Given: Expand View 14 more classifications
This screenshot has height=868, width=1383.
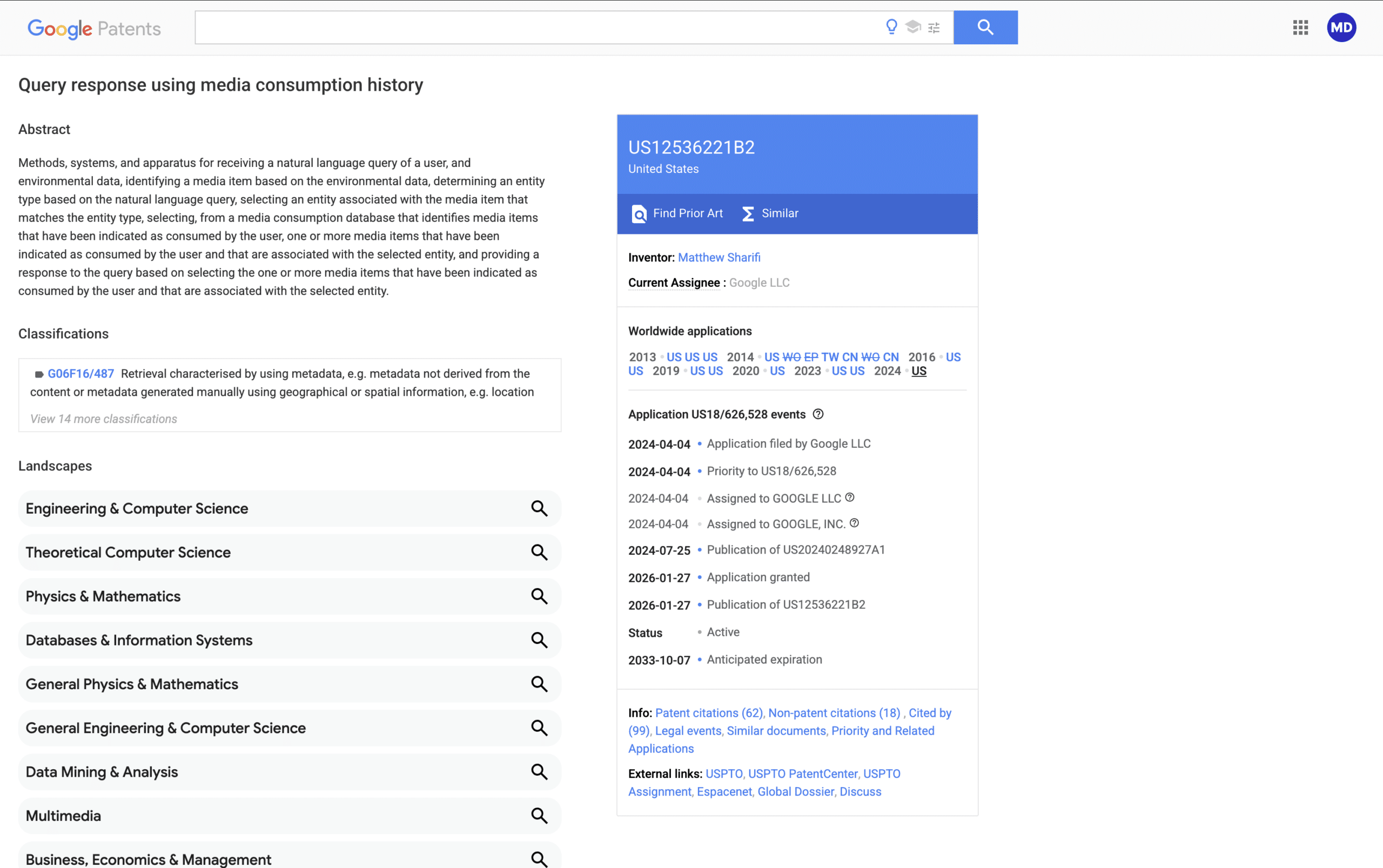Looking at the screenshot, I should click(103, 419).
